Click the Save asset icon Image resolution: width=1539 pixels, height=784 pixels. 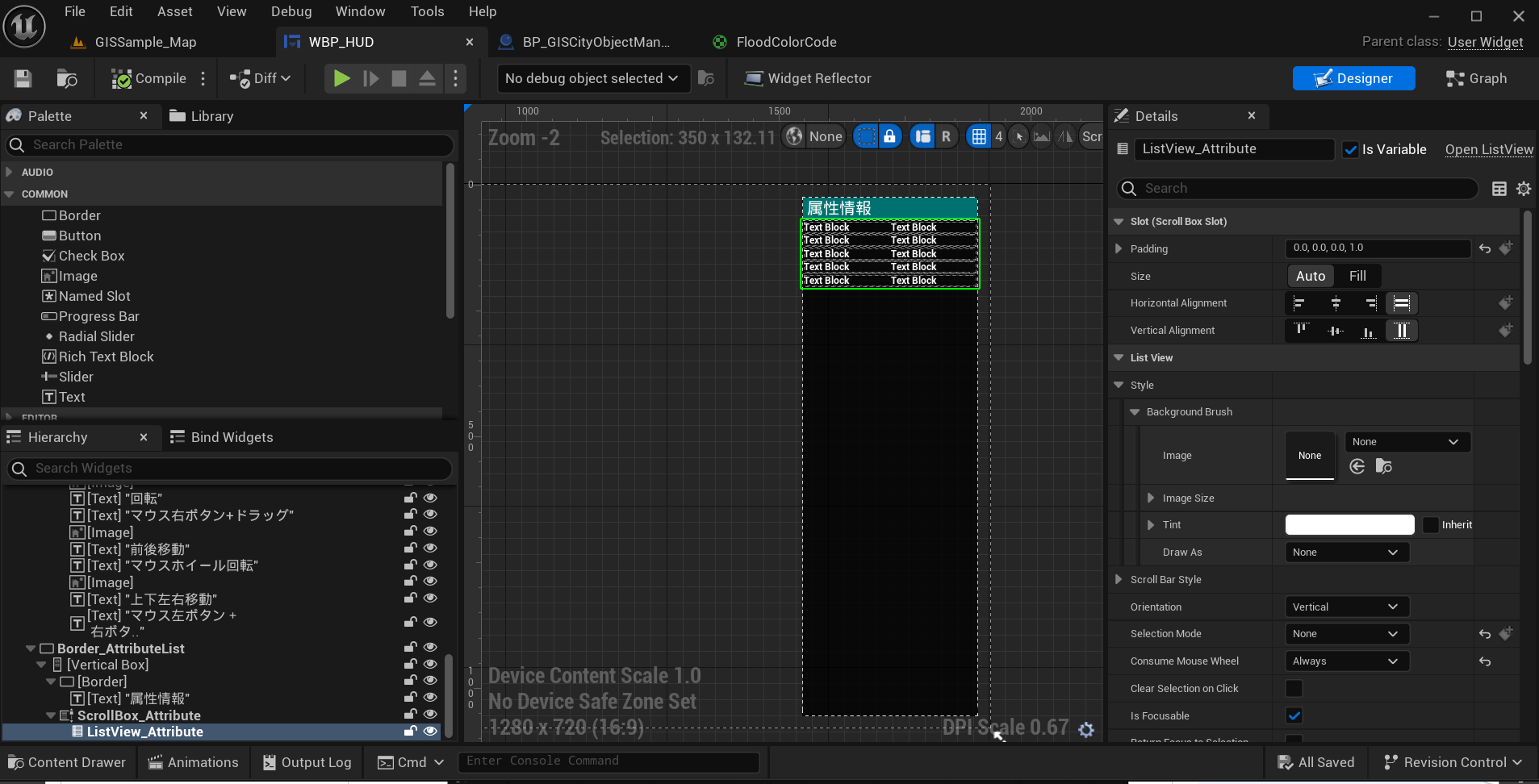(x=23, y=78)
